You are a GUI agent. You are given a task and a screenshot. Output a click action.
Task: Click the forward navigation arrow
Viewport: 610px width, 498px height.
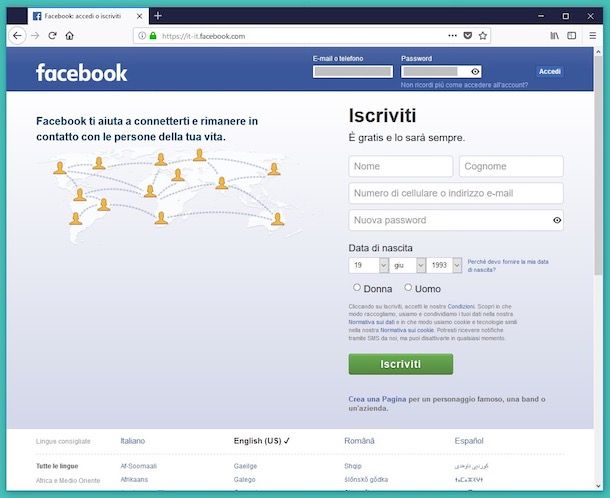tap(35, 36)
